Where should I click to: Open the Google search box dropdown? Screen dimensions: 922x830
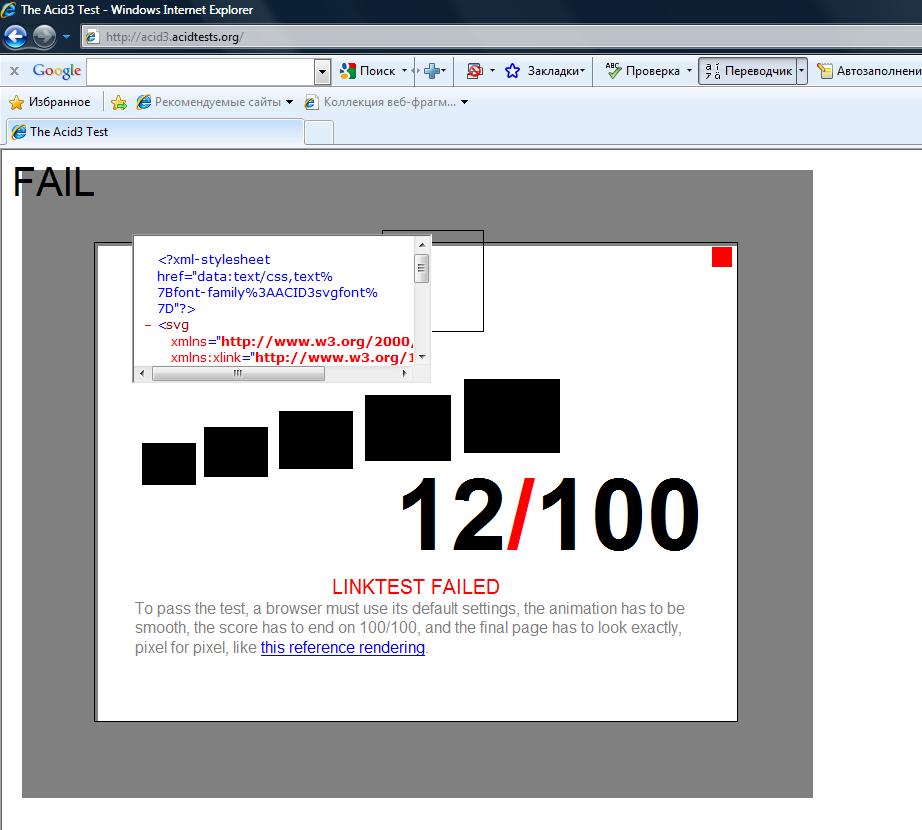tap(322, 71)
